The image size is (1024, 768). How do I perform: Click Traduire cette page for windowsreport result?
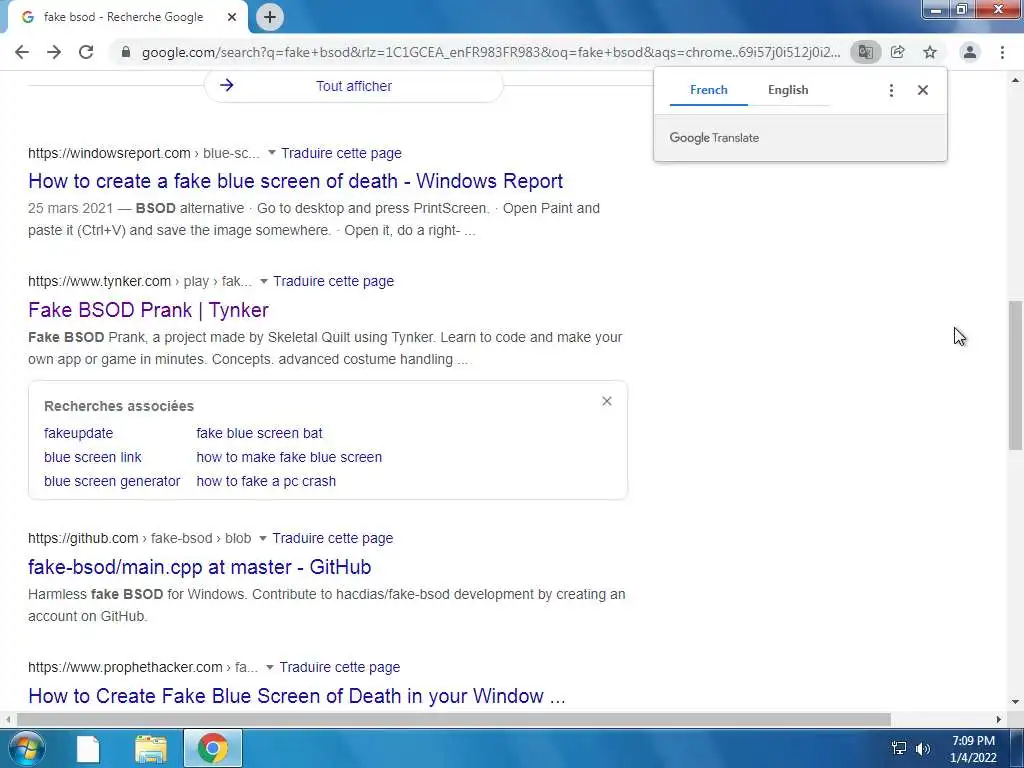point(342,153)
